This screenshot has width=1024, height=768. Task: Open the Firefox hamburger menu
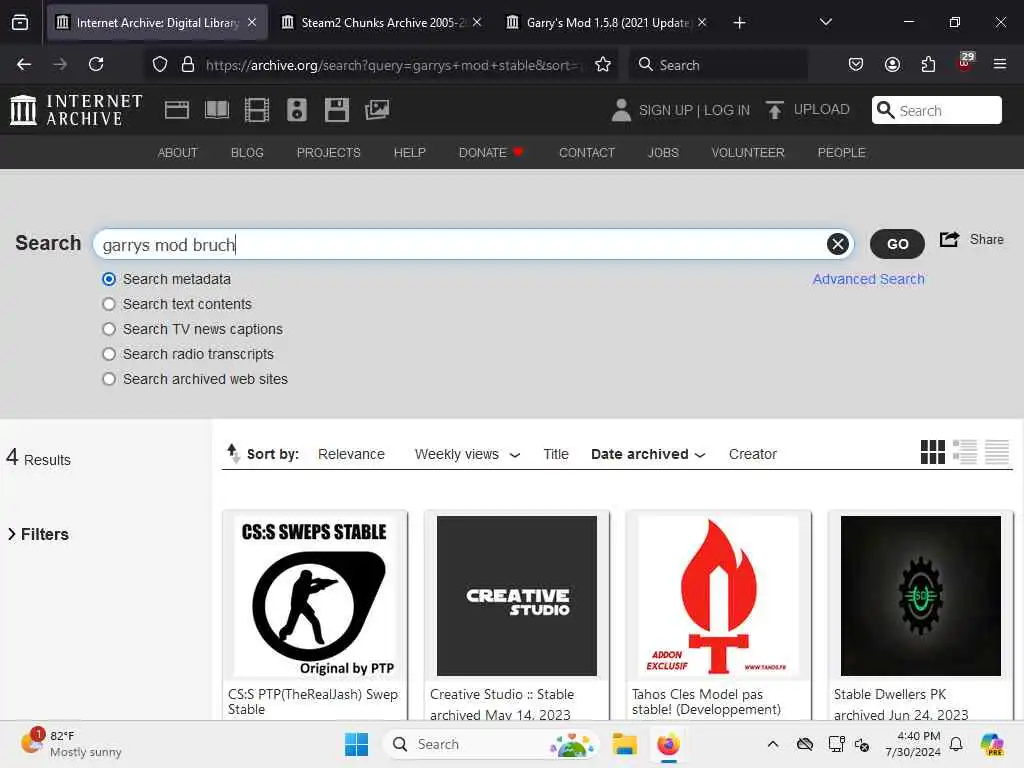[1000, 65]
